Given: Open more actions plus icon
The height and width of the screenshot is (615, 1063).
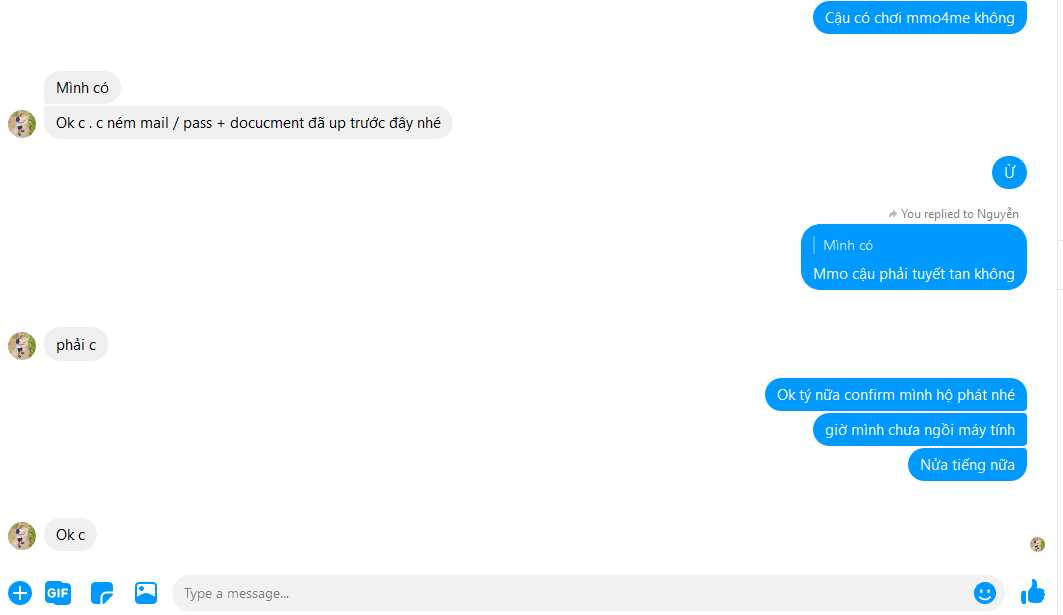Looking at the screenshot, I should (x=20, y=593).
